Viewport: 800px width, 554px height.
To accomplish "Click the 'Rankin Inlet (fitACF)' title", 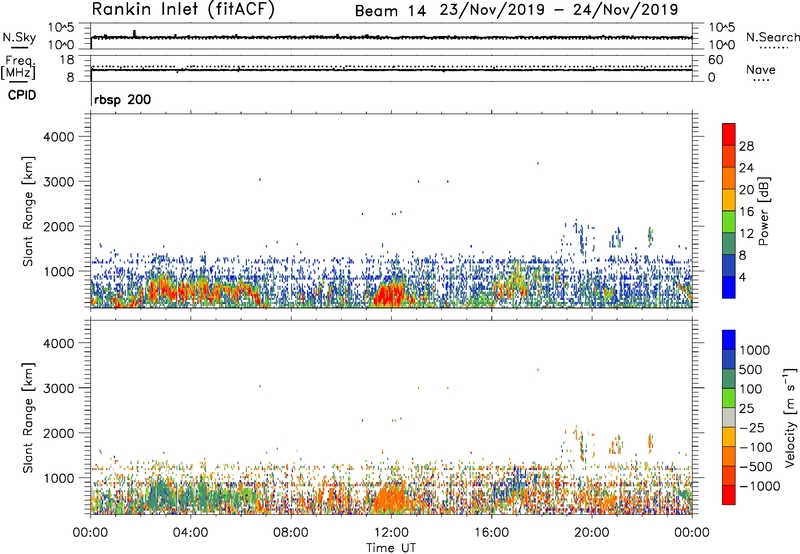I will coord(183,9).
